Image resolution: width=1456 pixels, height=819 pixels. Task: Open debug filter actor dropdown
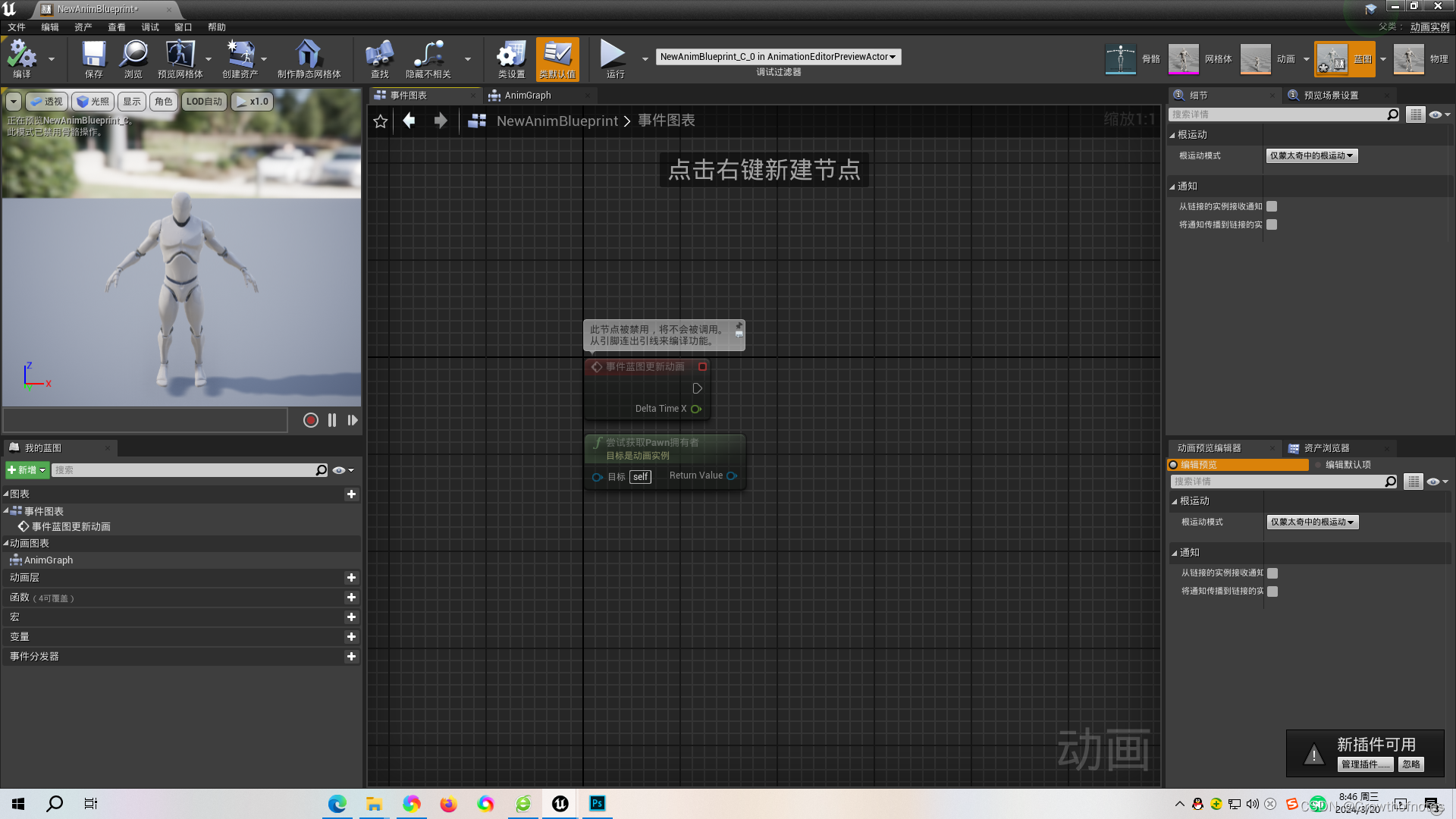tap(778, 57)
